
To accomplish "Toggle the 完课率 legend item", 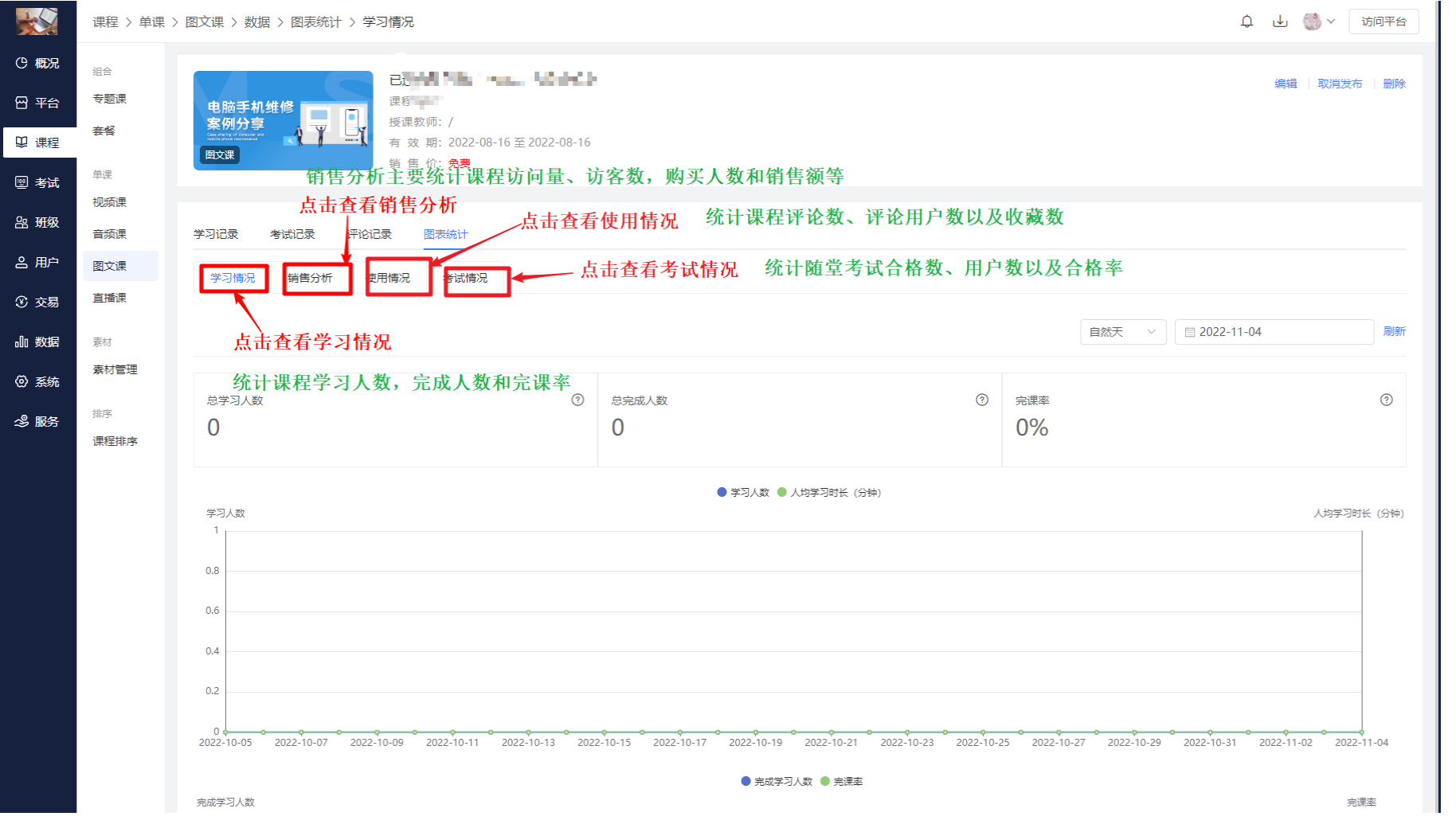I will 842,782.
